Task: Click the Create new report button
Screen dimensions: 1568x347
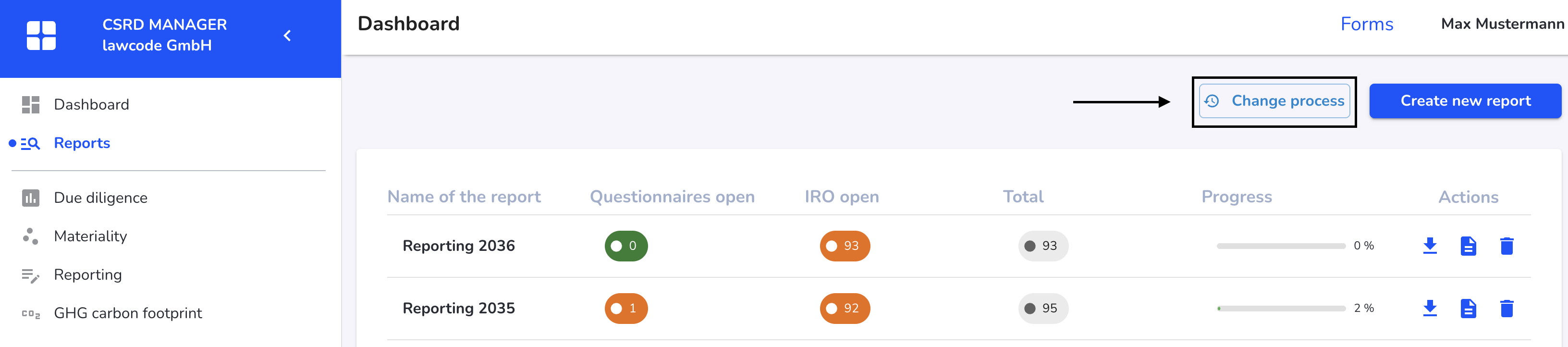Action: [1465, 101]
